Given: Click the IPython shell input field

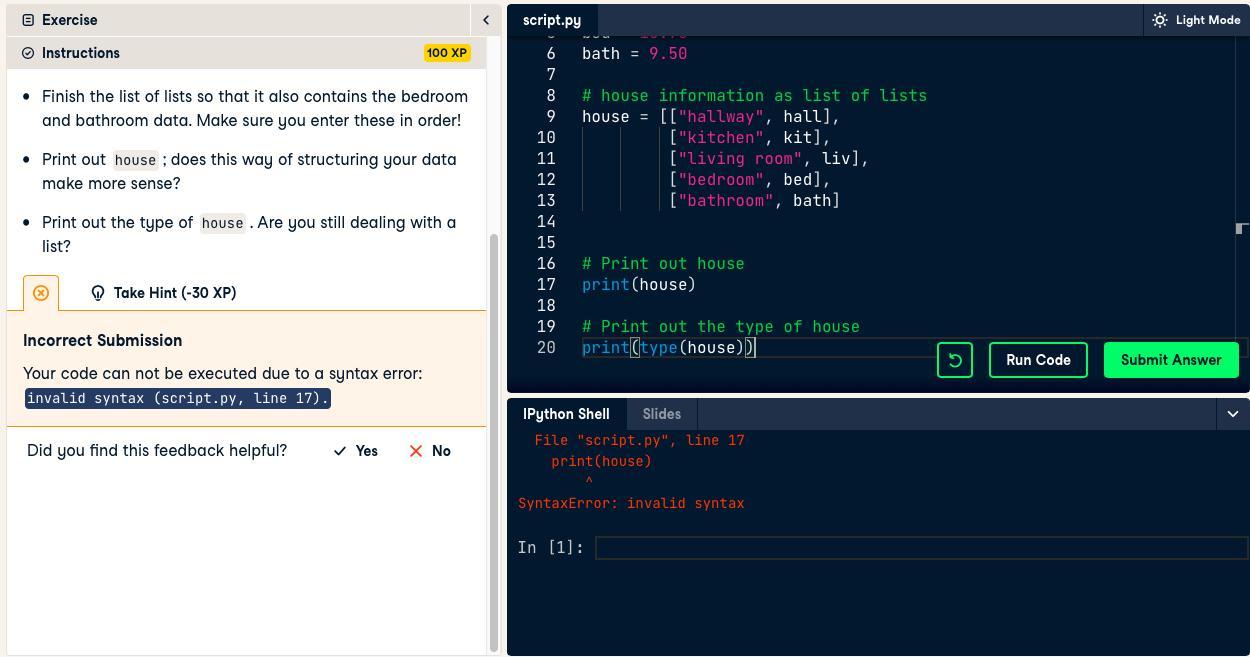Looking at the screenshot, I should (920, 548).
